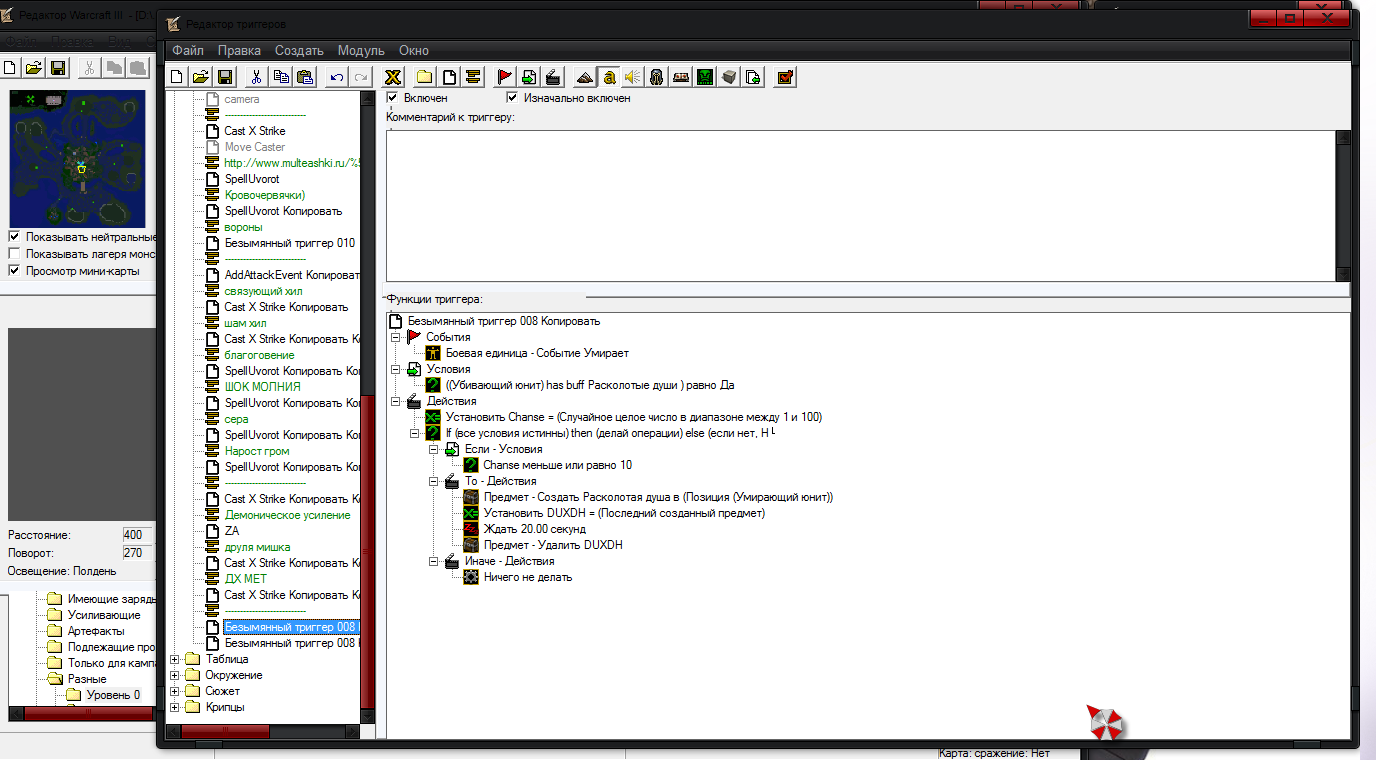This screenshot has width=1376, height=760.
Task: Expand the Крипцы category
Action: (175, 707)
